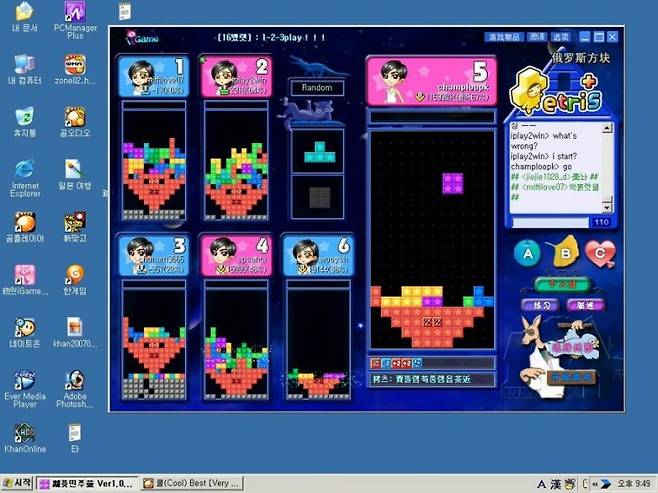Click the brown sign held by kangaroo

[572, 377]
